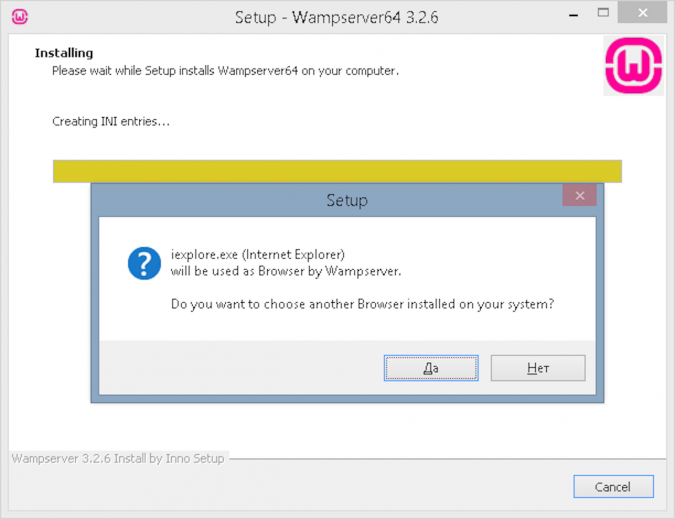Image resolution: width=675 pixels, height=519 pixels.
Task: Close the Setup dialog with the red X
Action: pyautogui.click(x=579, y=195)
